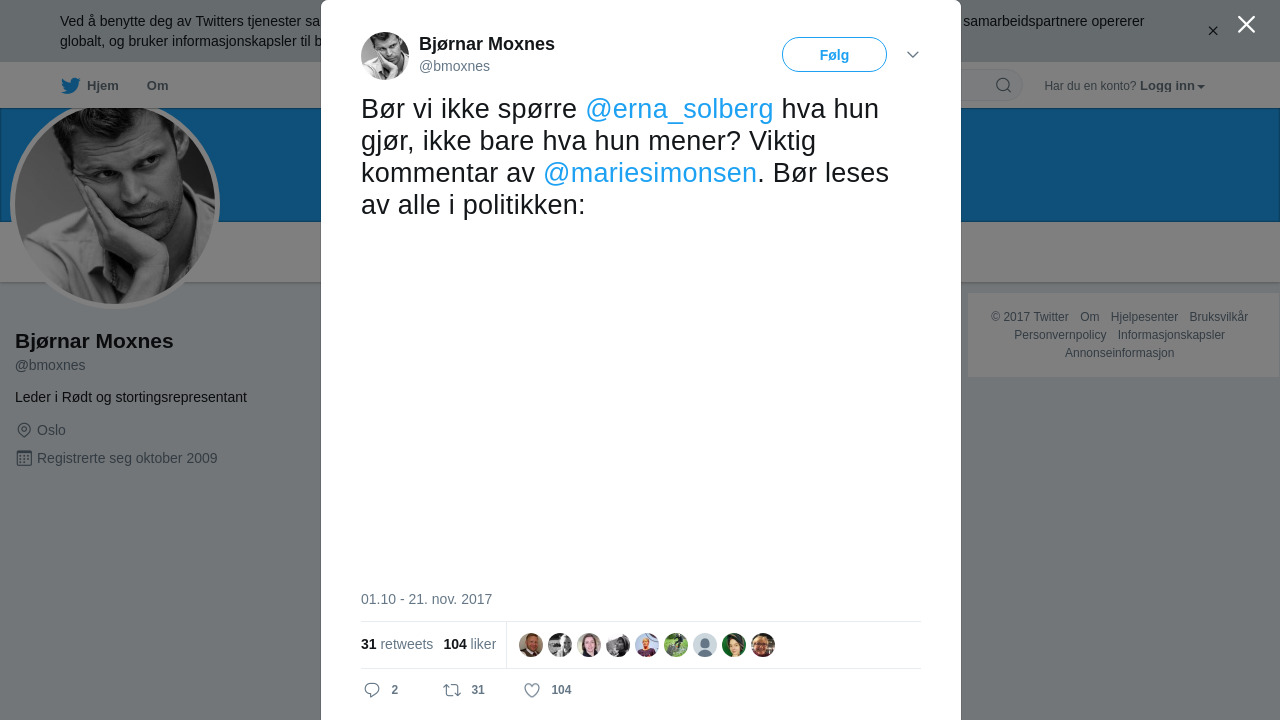The width and height of the screenshot is (1280, 720).
Task: Open the large profile picture on the left
Action: [x=115, y=205]
